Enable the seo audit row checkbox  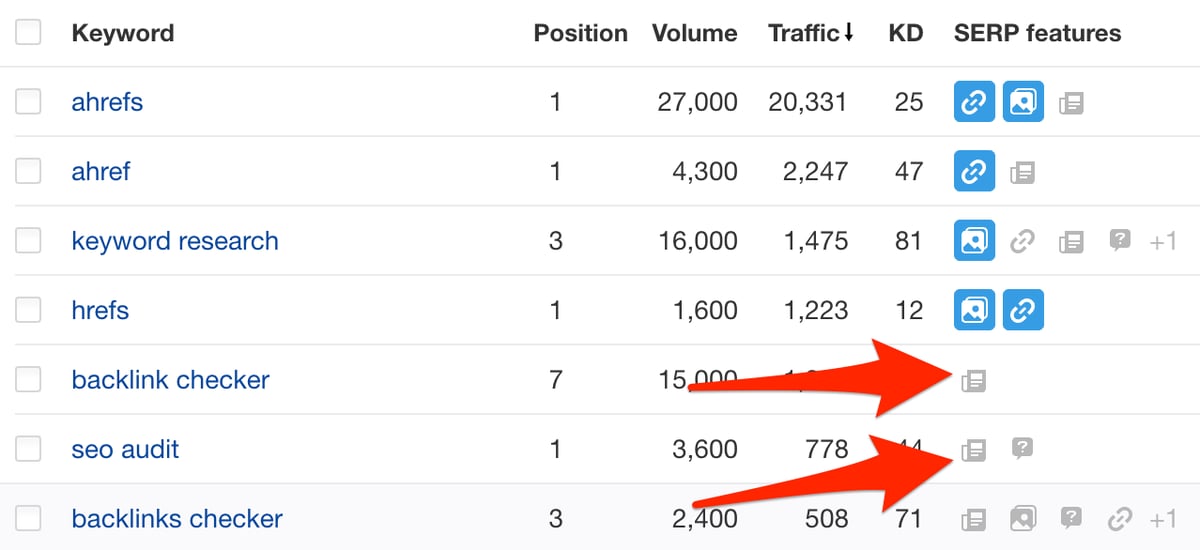click(28, 449)
